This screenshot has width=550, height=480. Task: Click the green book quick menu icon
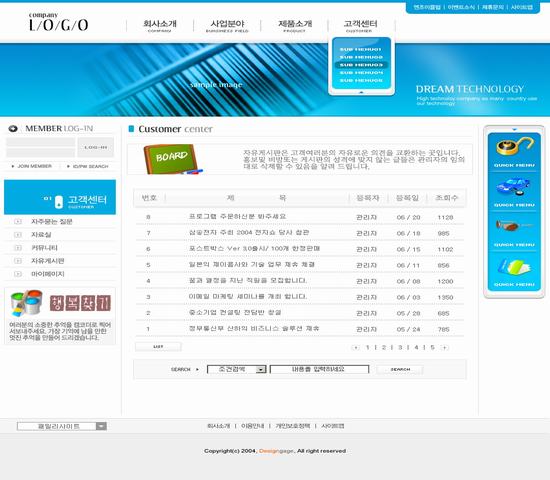[x=514, y=267]
